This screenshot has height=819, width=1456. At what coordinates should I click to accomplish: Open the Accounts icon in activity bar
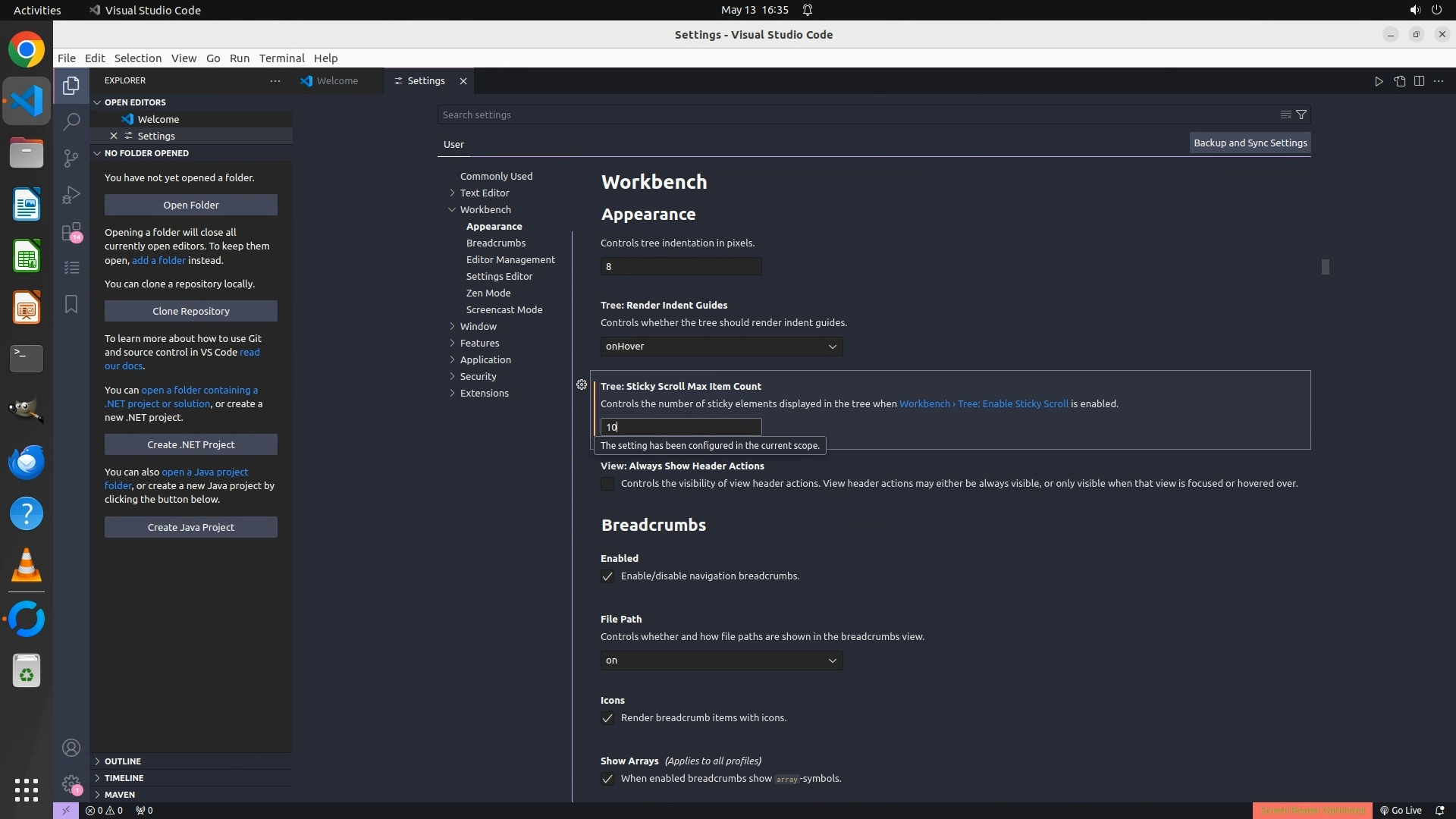tap(71, 748)
